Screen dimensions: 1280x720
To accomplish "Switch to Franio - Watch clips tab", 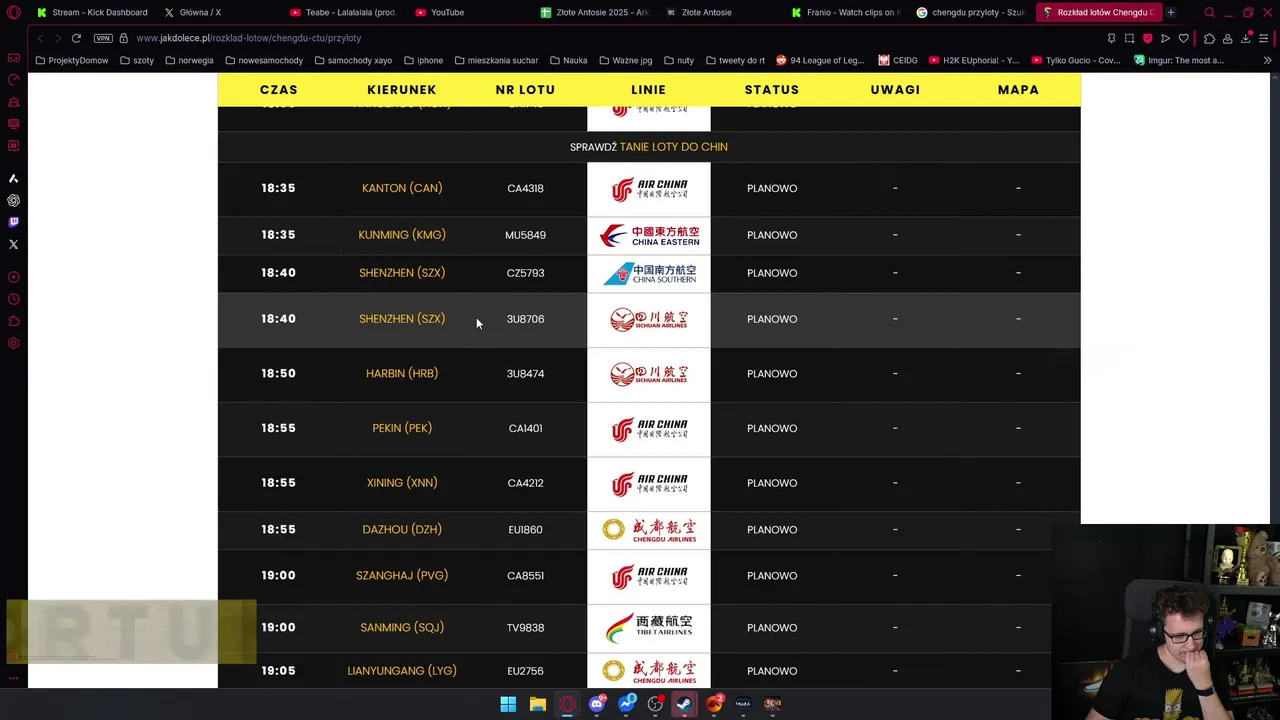I will point(845,12).
